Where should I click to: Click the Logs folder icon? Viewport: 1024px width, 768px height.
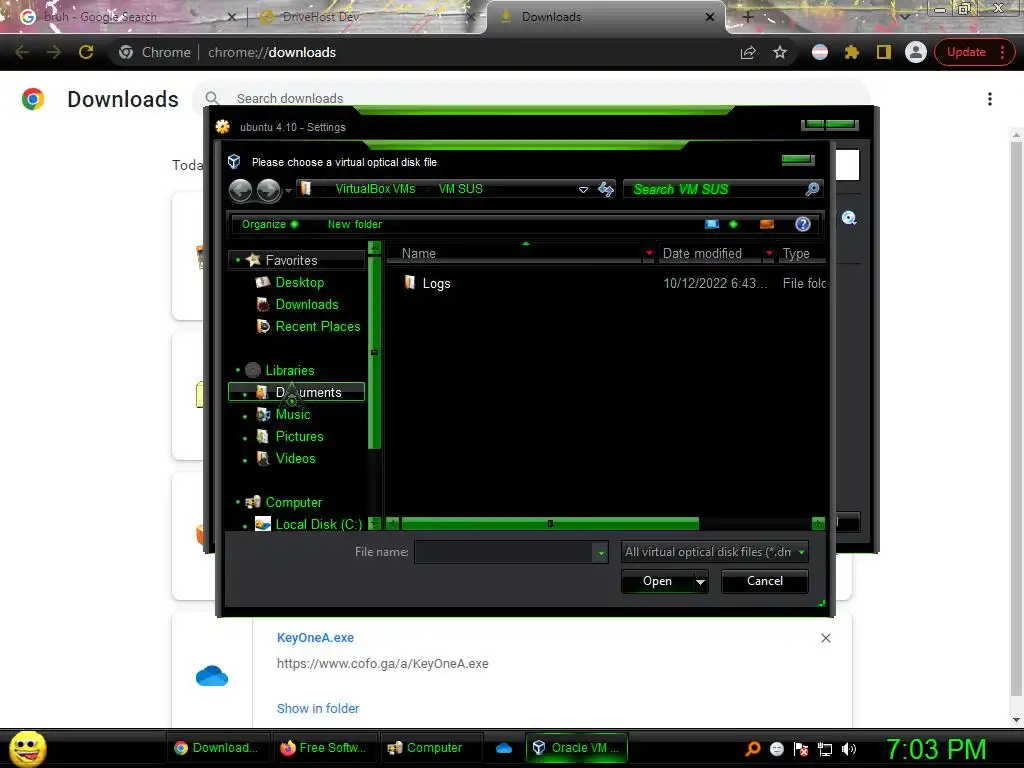click(409, 283)
